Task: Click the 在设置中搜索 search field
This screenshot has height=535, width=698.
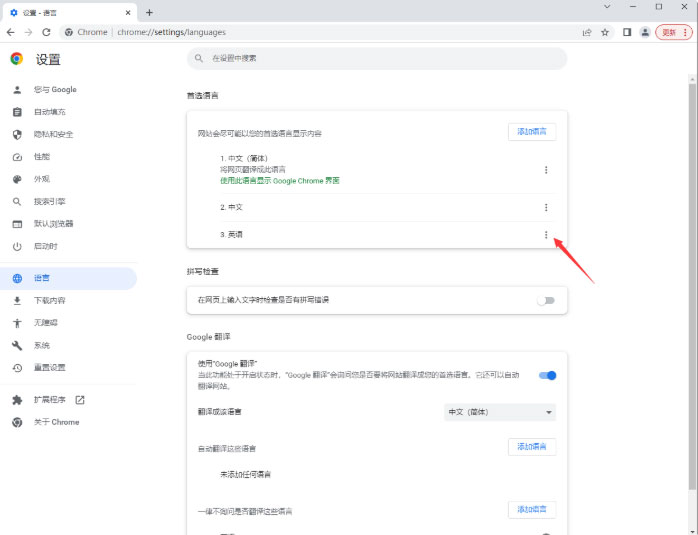Action: 377,58
